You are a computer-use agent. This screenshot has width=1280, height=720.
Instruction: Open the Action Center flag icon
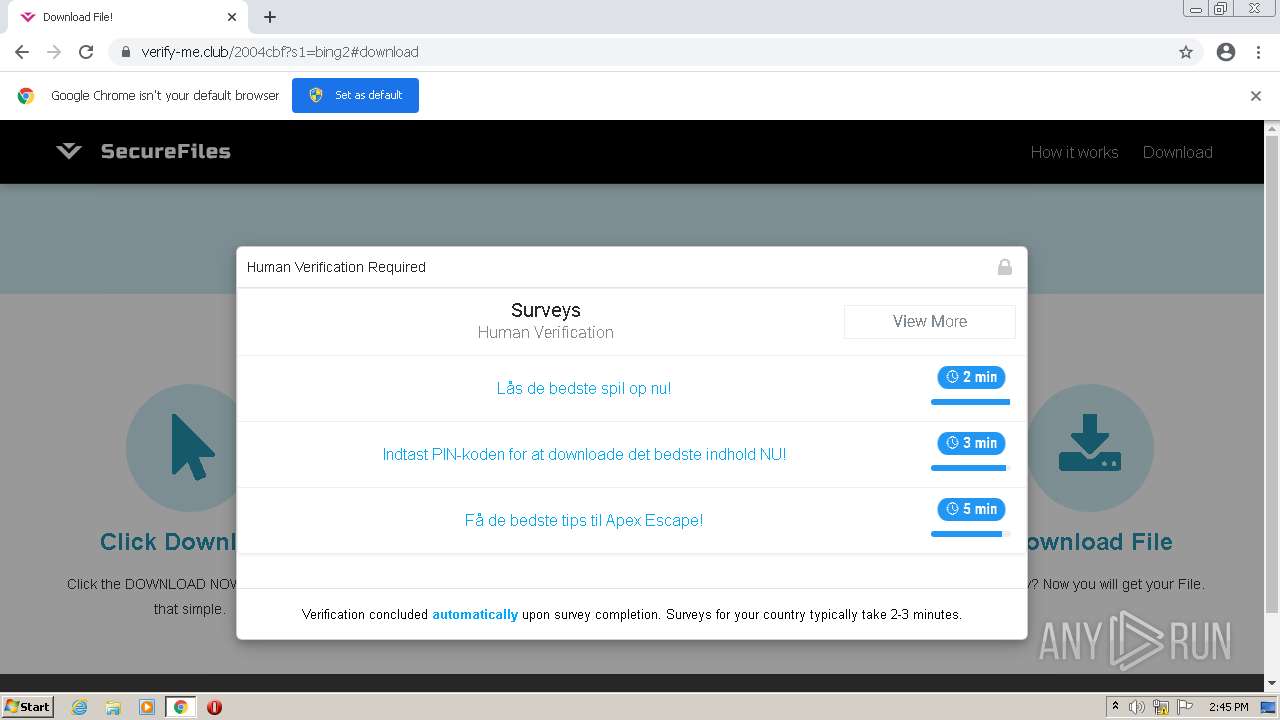1184,707
